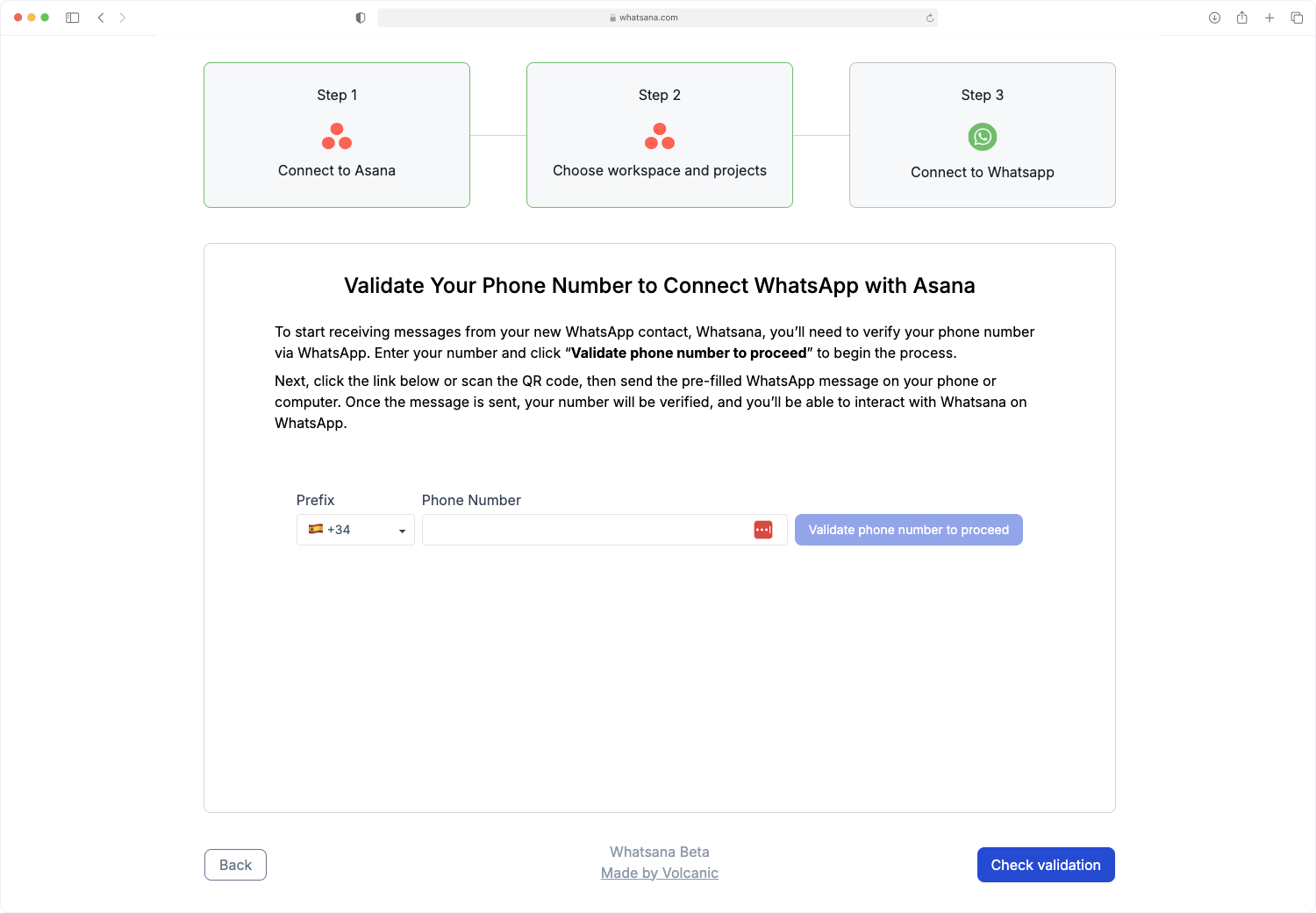The width and height of the screenshot is (1316, 913).
Task: Click the Asana logo in Step 2
Action: point(660,136)
